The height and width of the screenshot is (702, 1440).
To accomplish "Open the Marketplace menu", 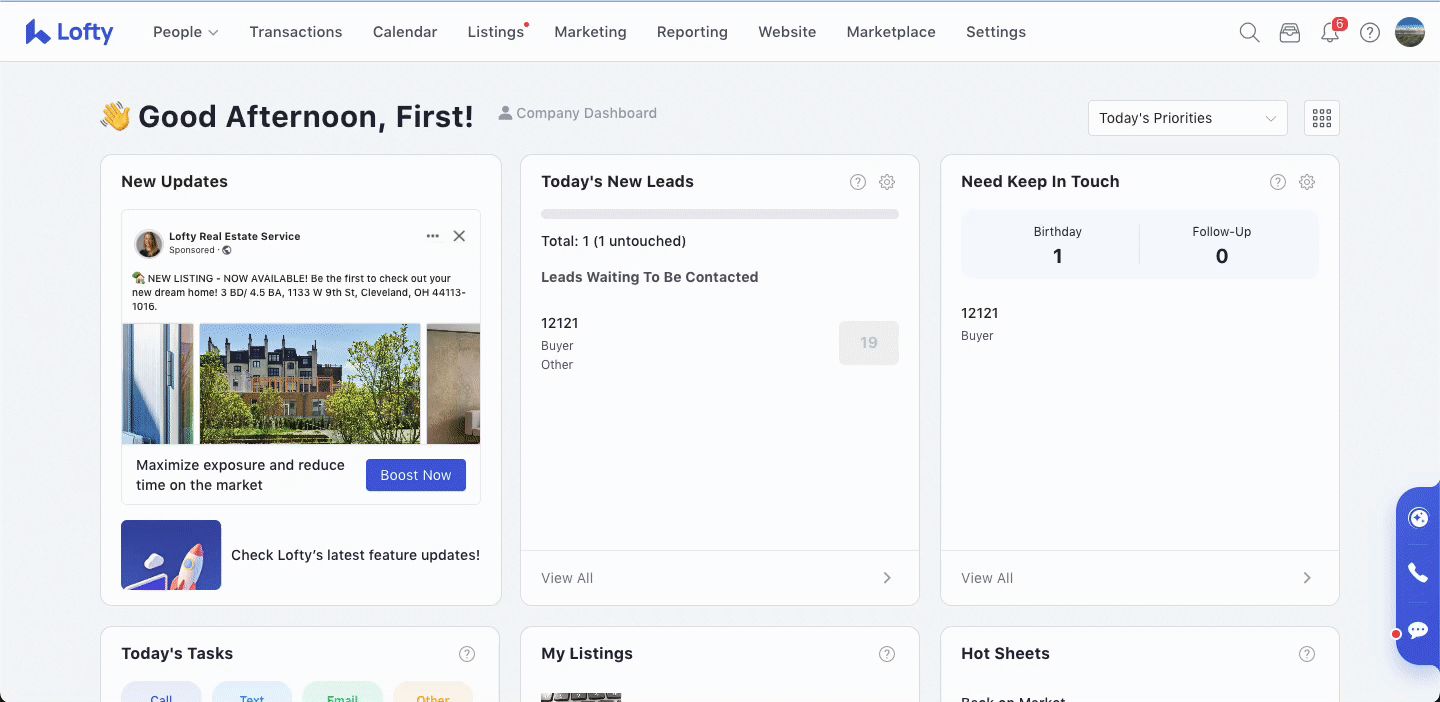I will [x=891, y=32].
